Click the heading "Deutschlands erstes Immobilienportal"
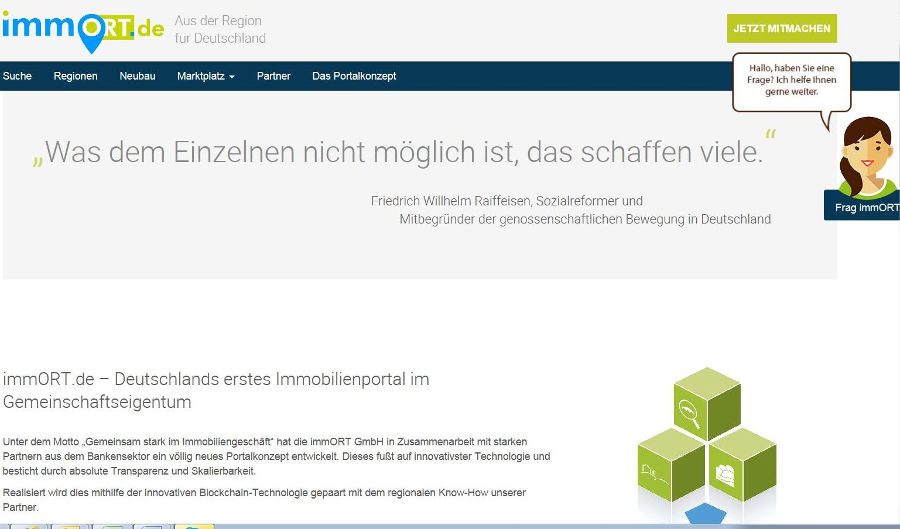Screen dimensions: 900x529 point(216,390)
